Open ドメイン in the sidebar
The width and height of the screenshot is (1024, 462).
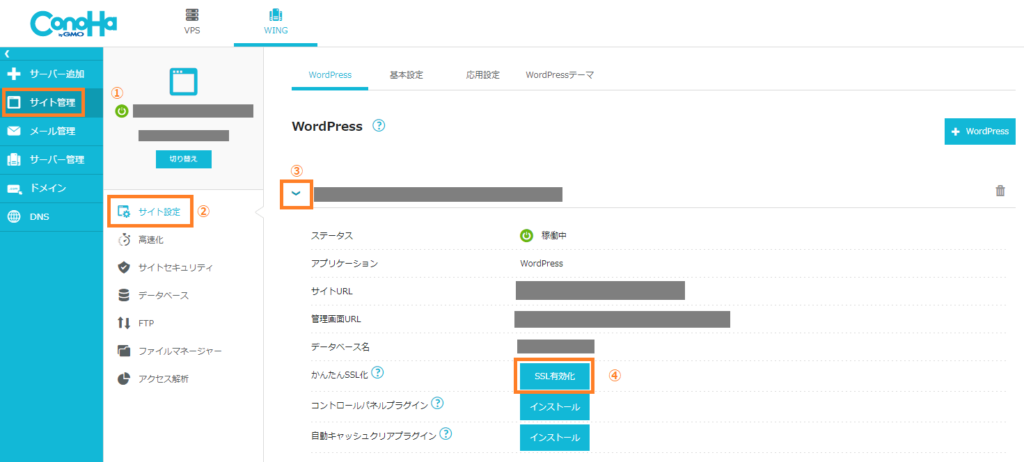point(52,188)
